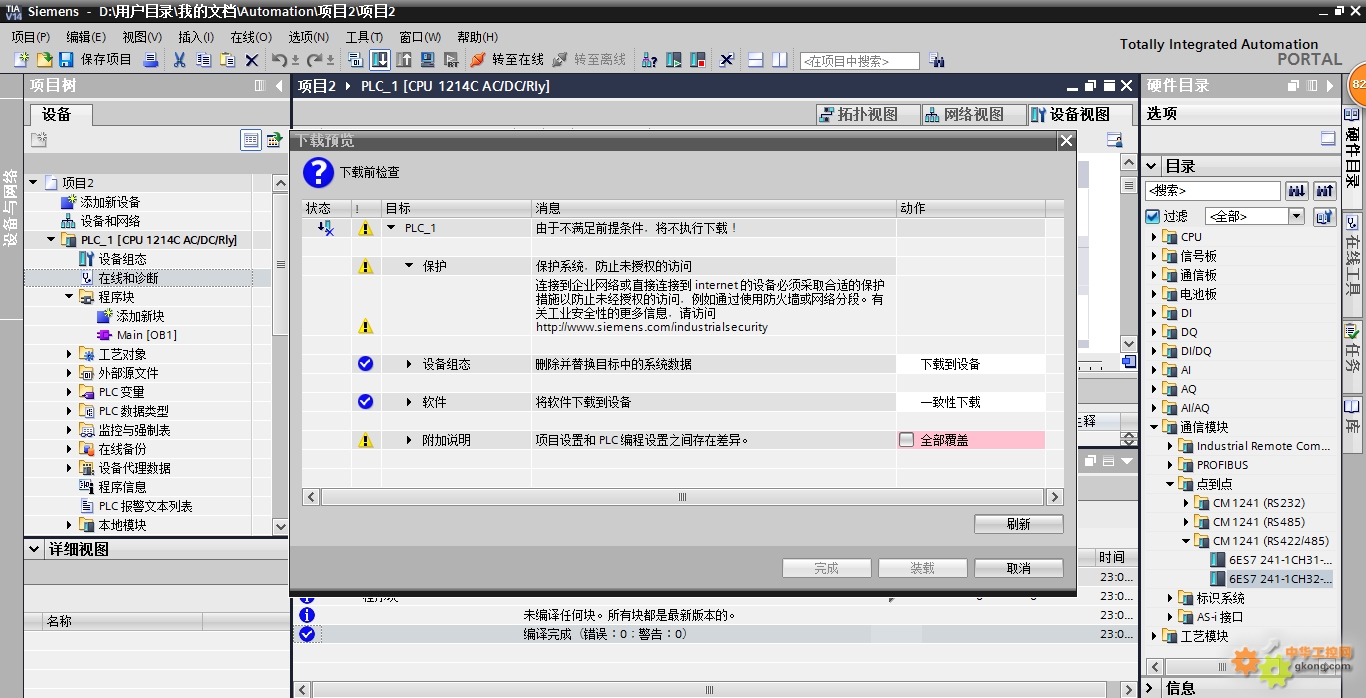Collapse the PLC_1 row in dialog
Screen dimensions: 1366x698
click(x=391, y=228)
